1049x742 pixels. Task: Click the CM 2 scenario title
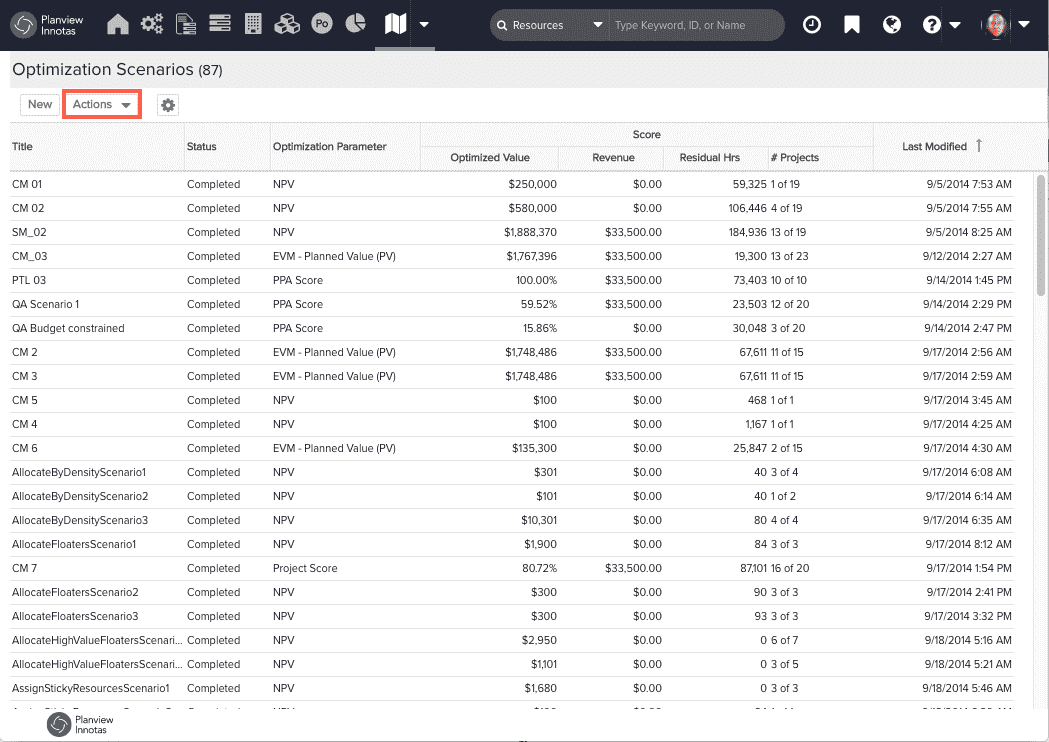25,353
